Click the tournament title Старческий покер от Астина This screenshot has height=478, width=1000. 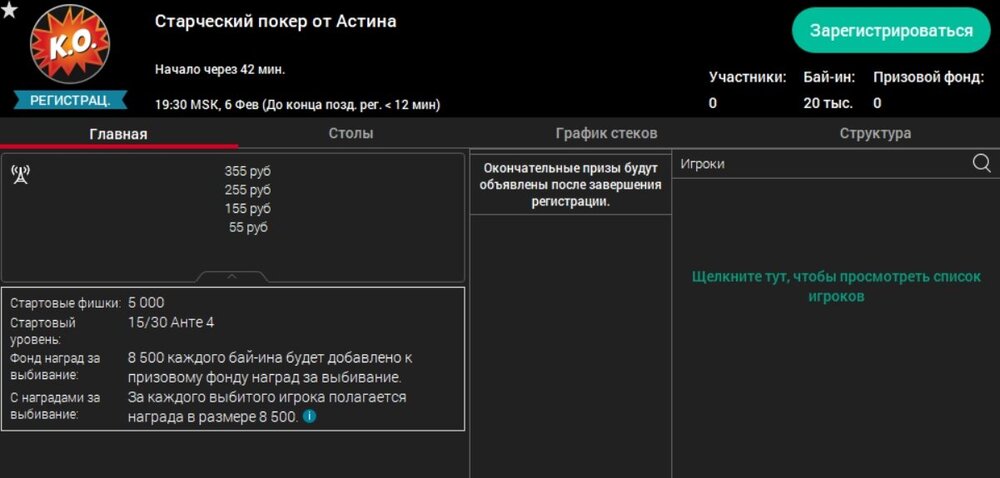275,21
